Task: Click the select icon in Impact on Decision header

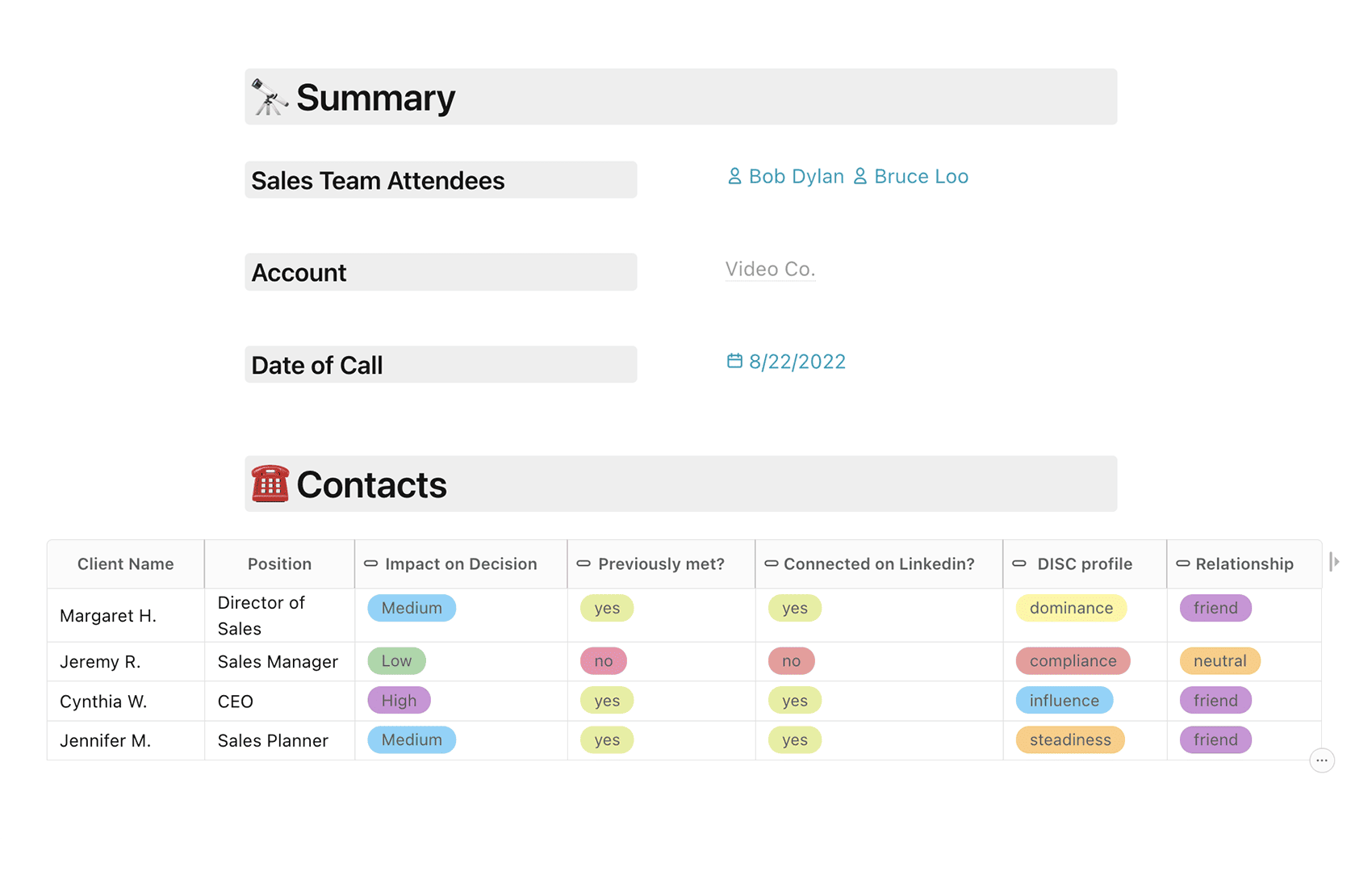Action: point(371,563)
